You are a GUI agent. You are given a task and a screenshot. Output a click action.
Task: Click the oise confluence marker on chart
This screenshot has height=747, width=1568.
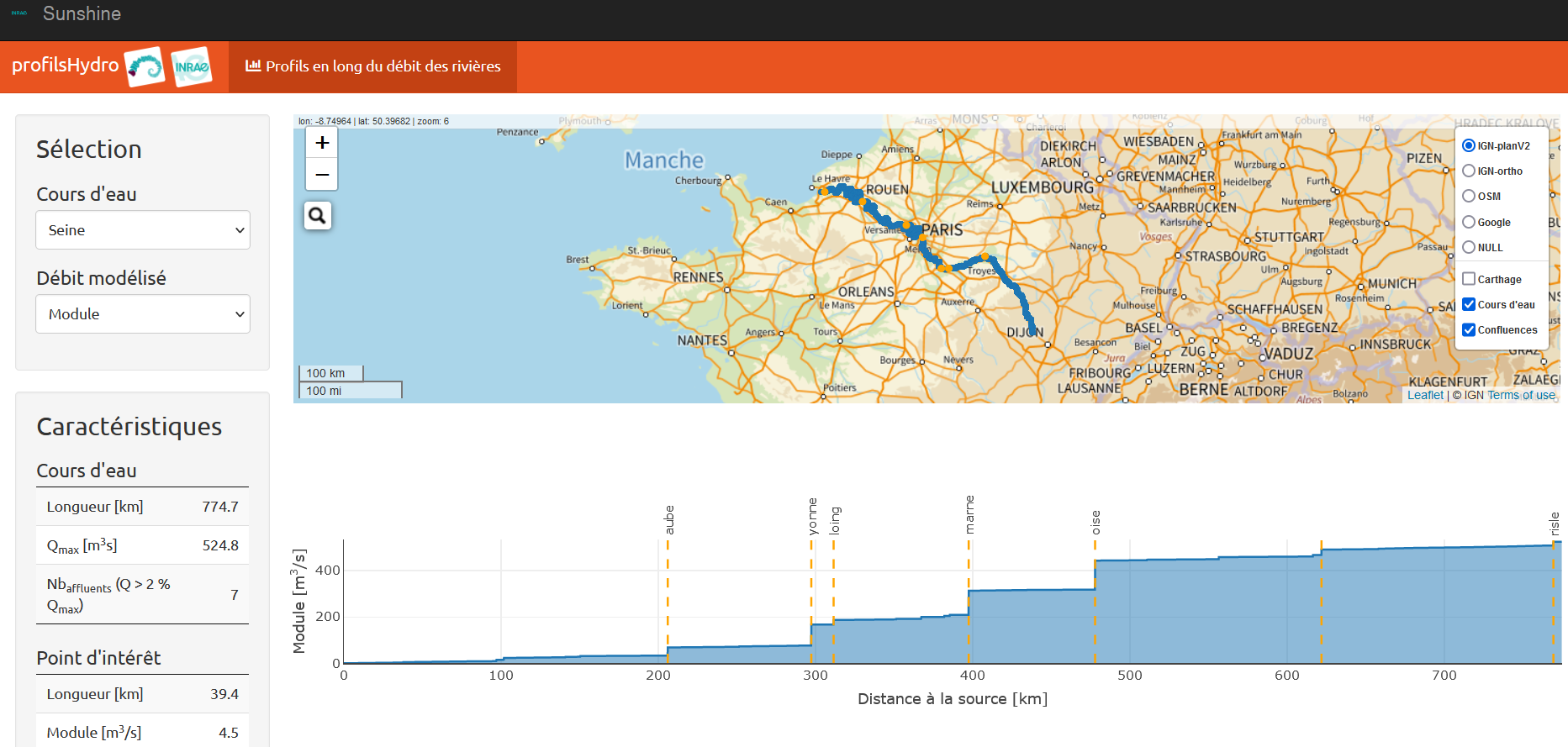point(1095,523)
